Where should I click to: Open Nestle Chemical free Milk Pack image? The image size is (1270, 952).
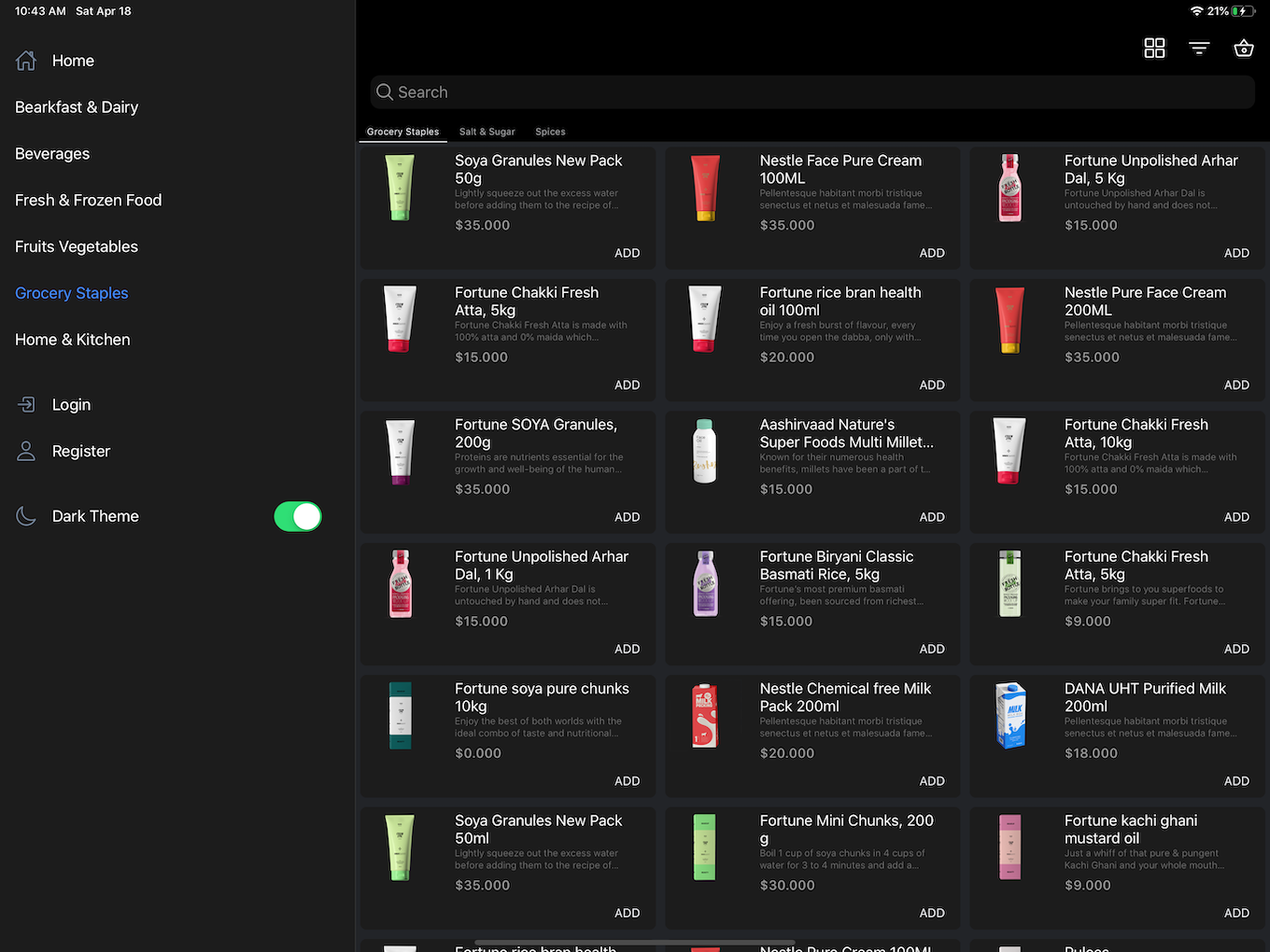[x=705, y=716]
